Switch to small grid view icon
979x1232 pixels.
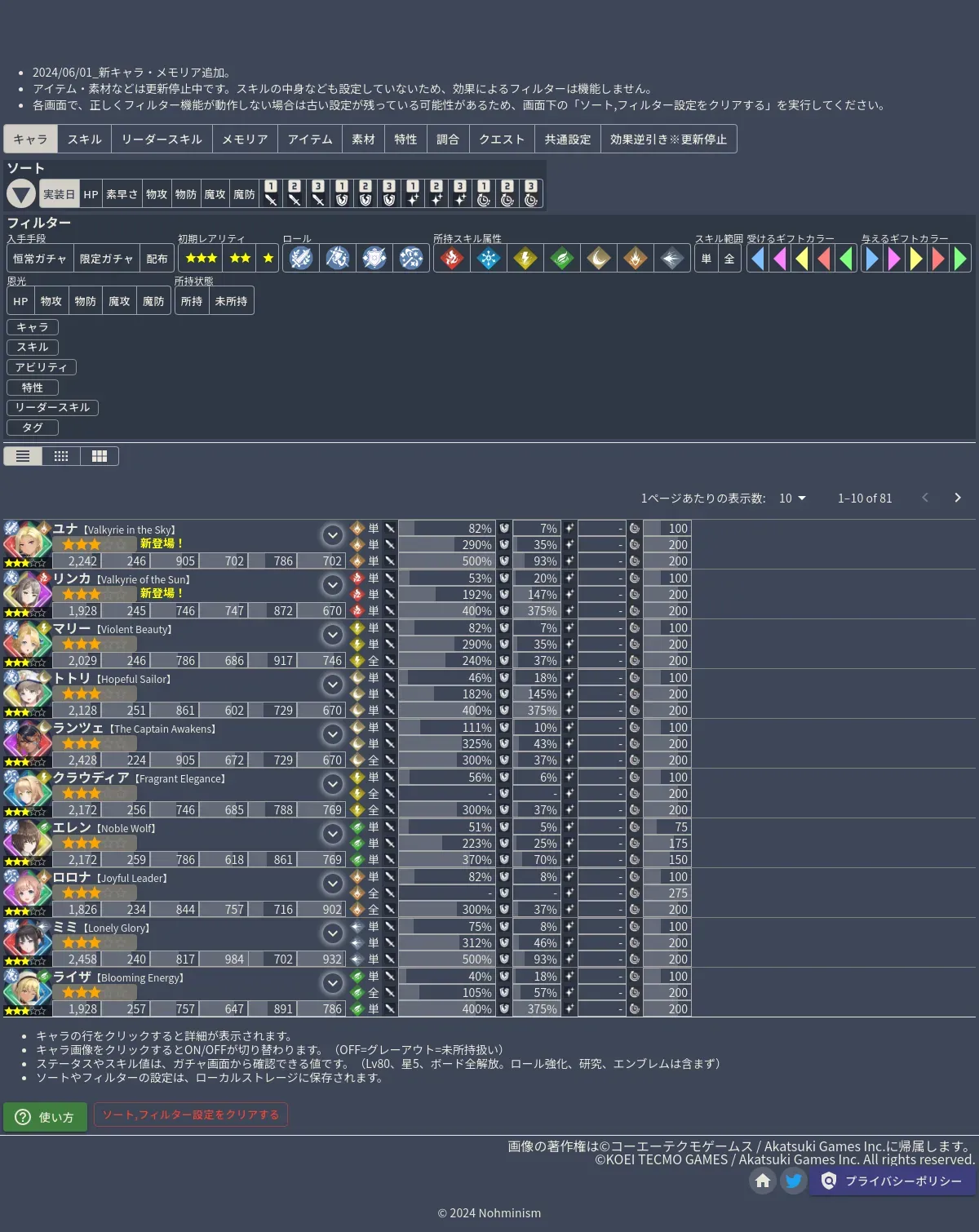tap(61, 456)
